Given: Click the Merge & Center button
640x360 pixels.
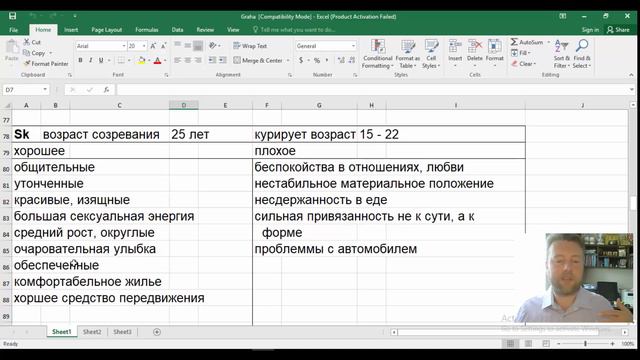Looking at the screenshot, I should coord(258,60).
